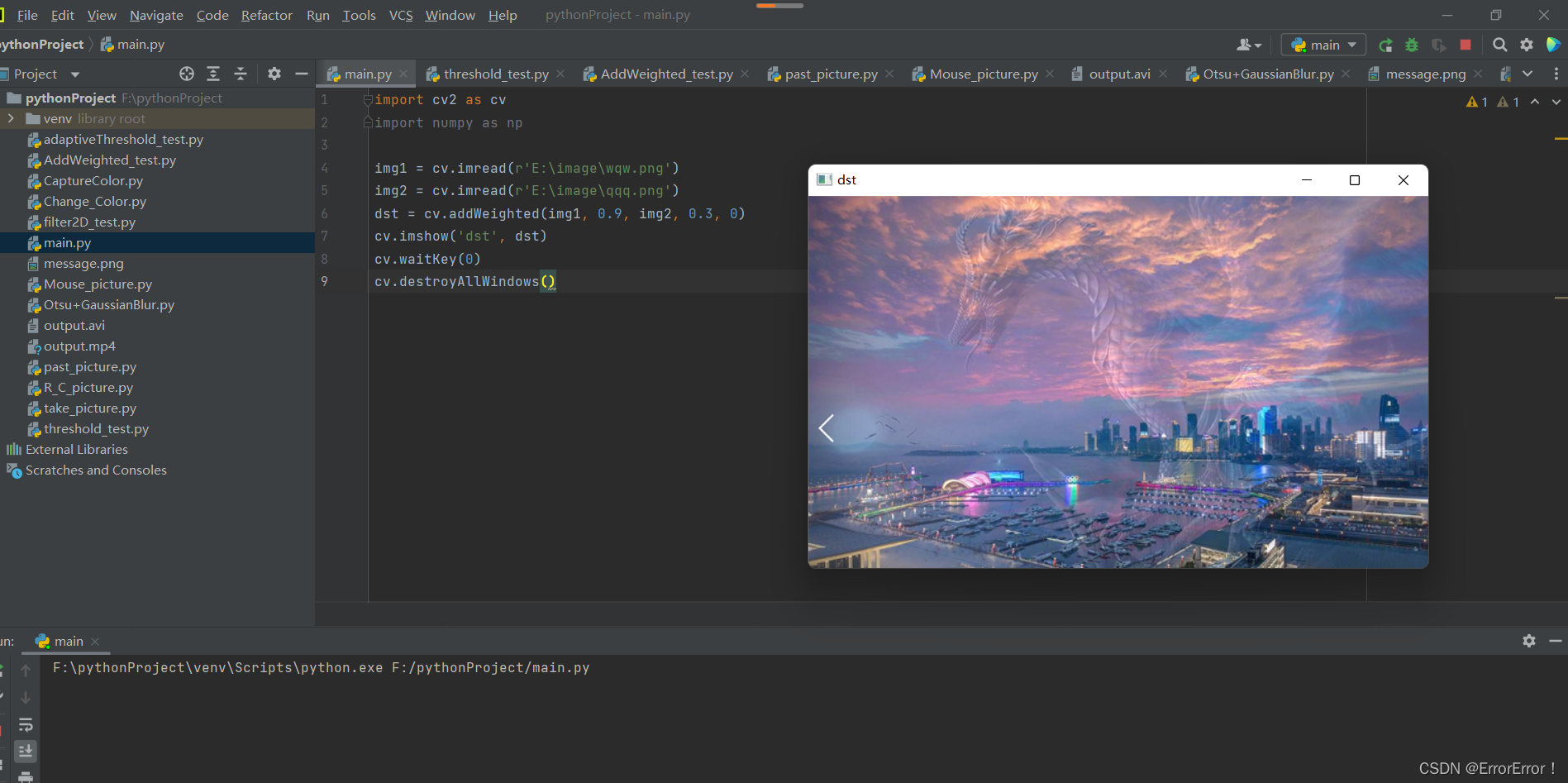Open IDE settings gear in the top toolbar

point(1527,45)
